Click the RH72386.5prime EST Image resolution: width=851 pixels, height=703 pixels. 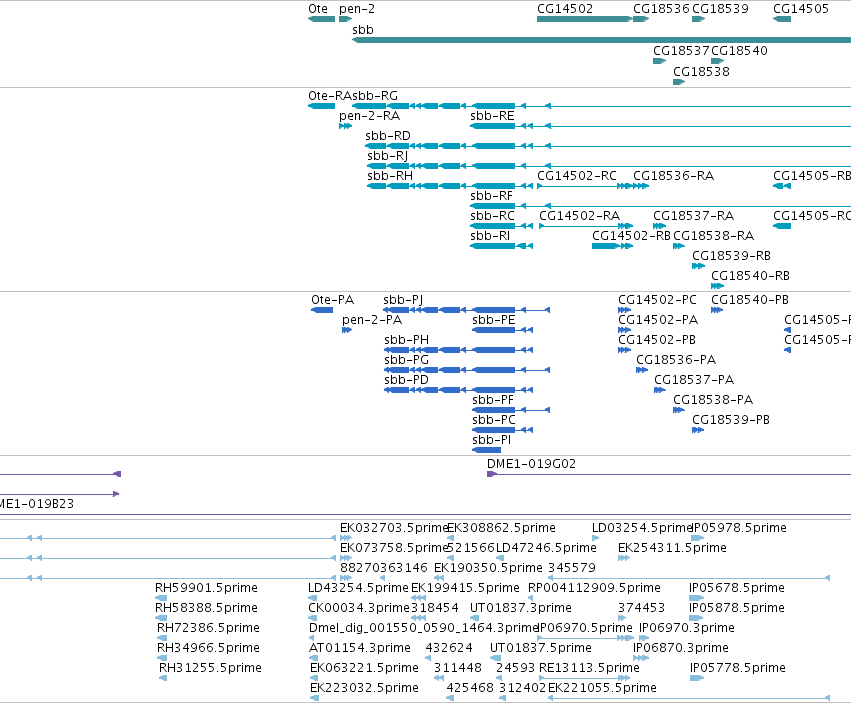[x=162, y=638]
